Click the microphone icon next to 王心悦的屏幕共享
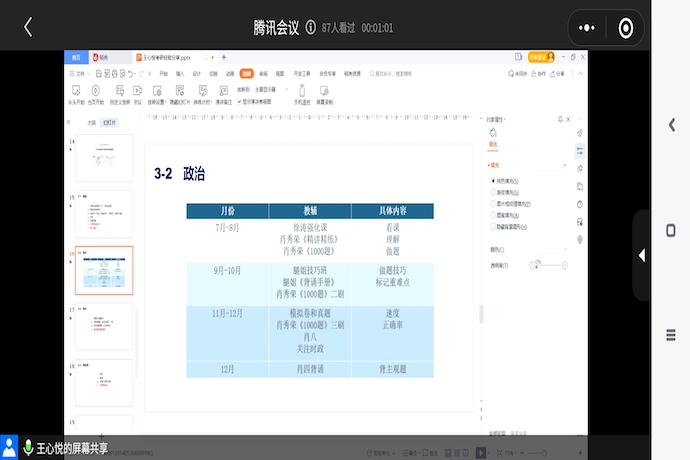690x460 pixels. 28,447
